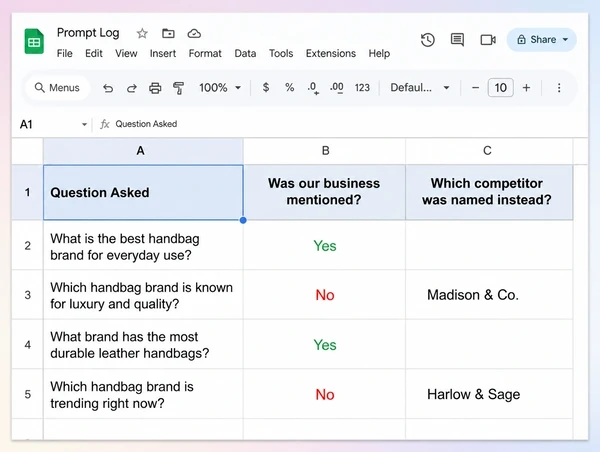The width and height of the screenshot is (600, 452).
Task: Click the No cell in row 3
Action: pyautogui.click(x=324, y=295)
